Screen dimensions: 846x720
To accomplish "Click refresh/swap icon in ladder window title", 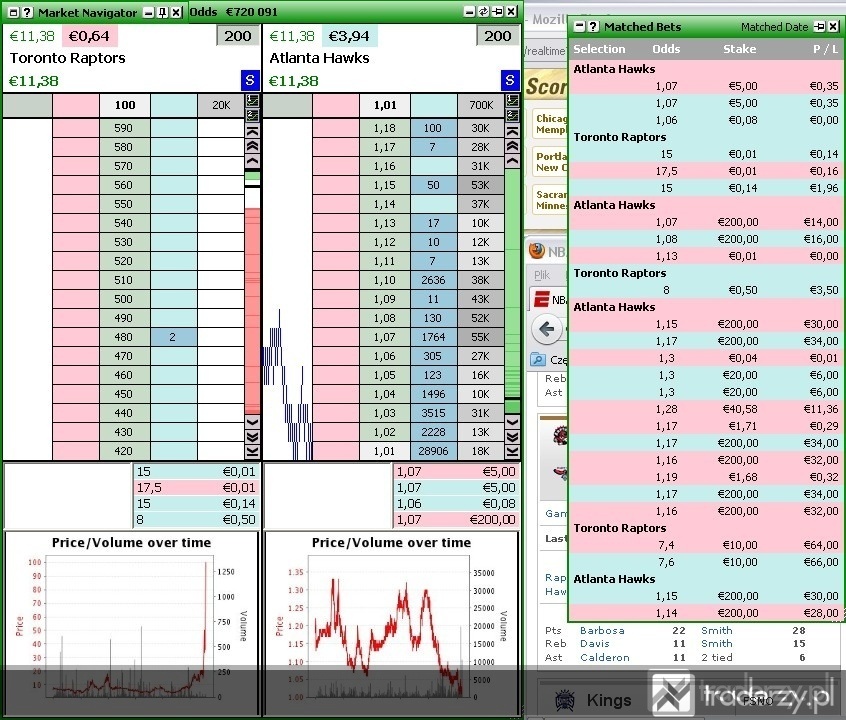I will [484, 11].
